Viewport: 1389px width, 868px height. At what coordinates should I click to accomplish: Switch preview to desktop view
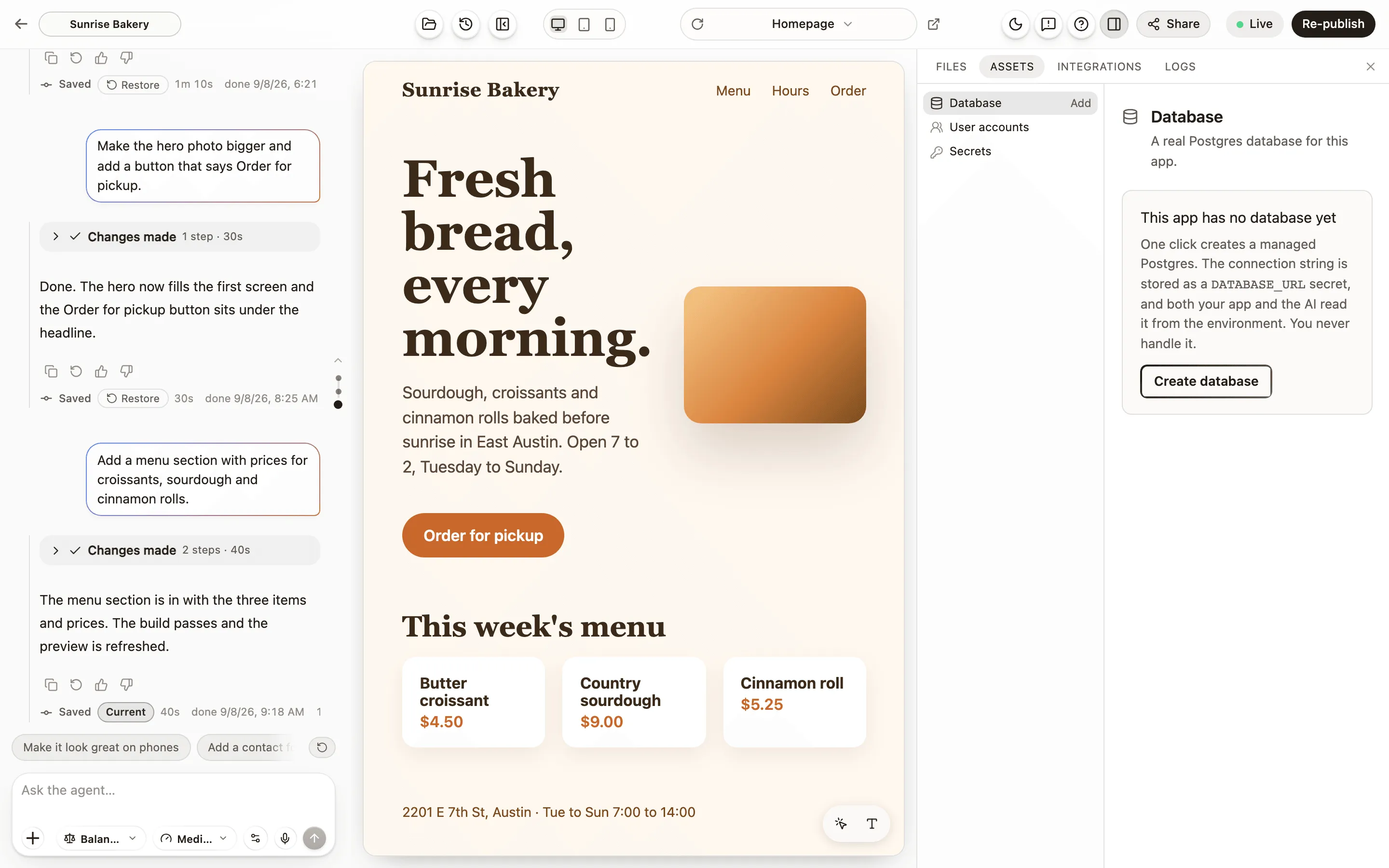(558, 24)
